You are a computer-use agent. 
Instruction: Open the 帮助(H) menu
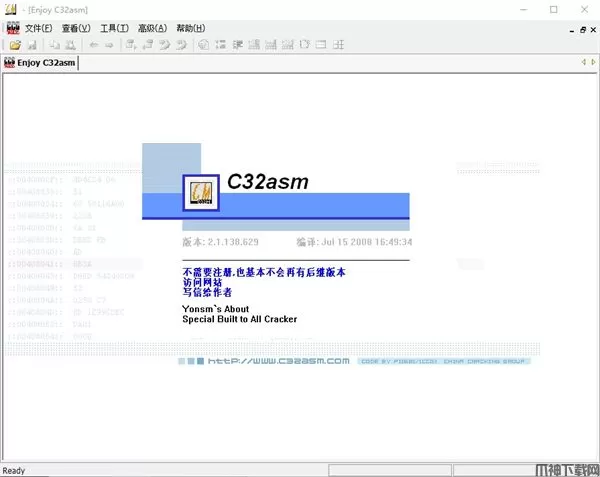point(191,28)
